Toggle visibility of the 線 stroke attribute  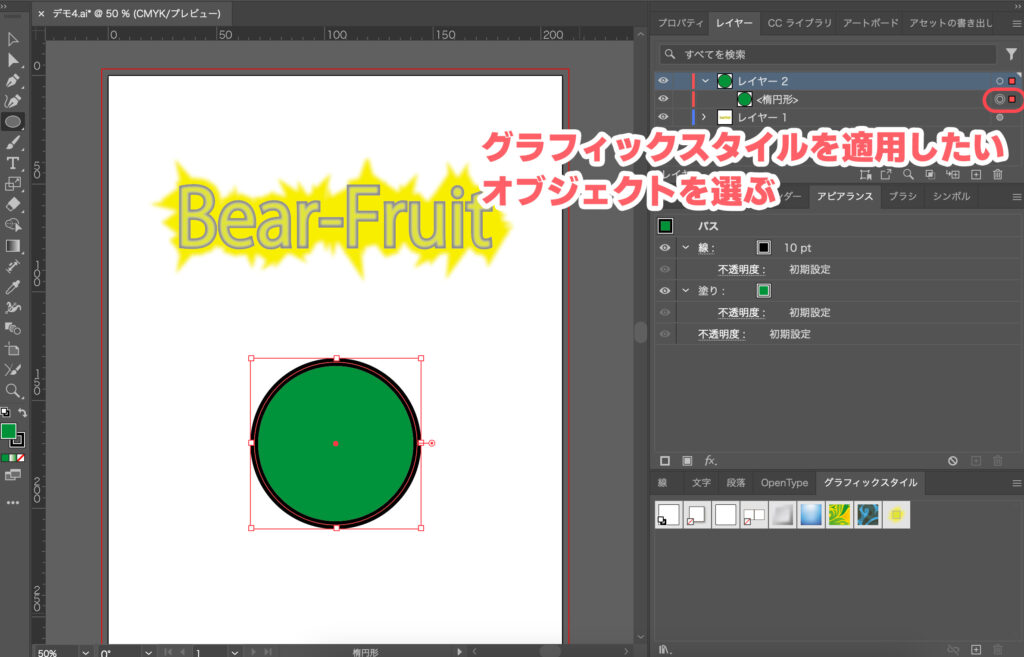[664, 247]
